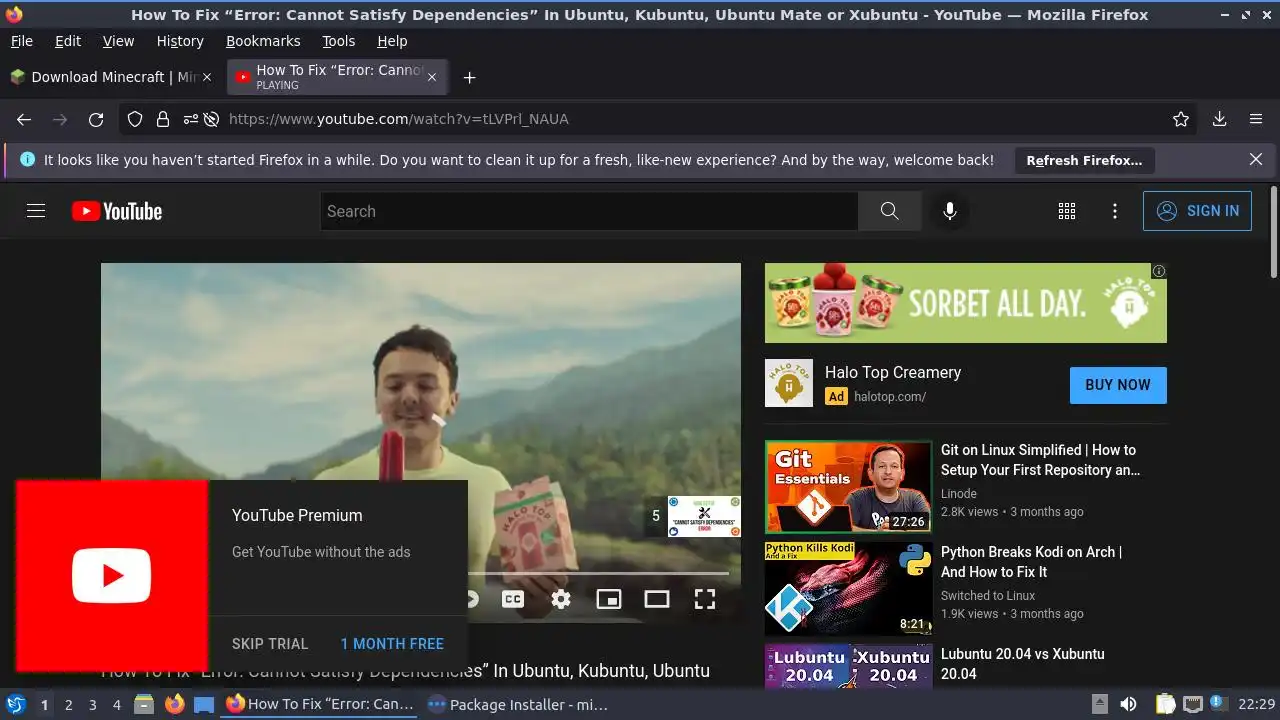Click the Sorbet All Day banner ad
The image size is (1280, 720).
[x=965, y=303]
